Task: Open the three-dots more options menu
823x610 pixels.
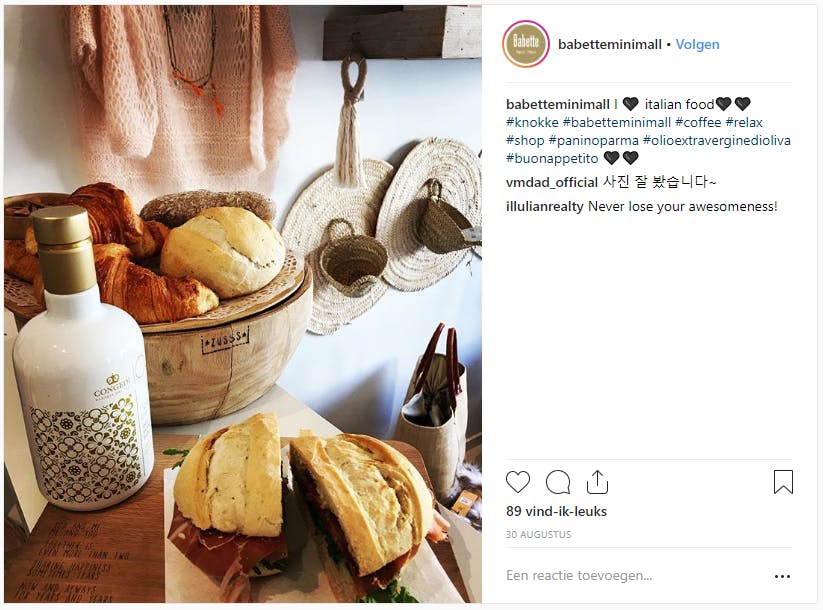Action: pos(782,576)
